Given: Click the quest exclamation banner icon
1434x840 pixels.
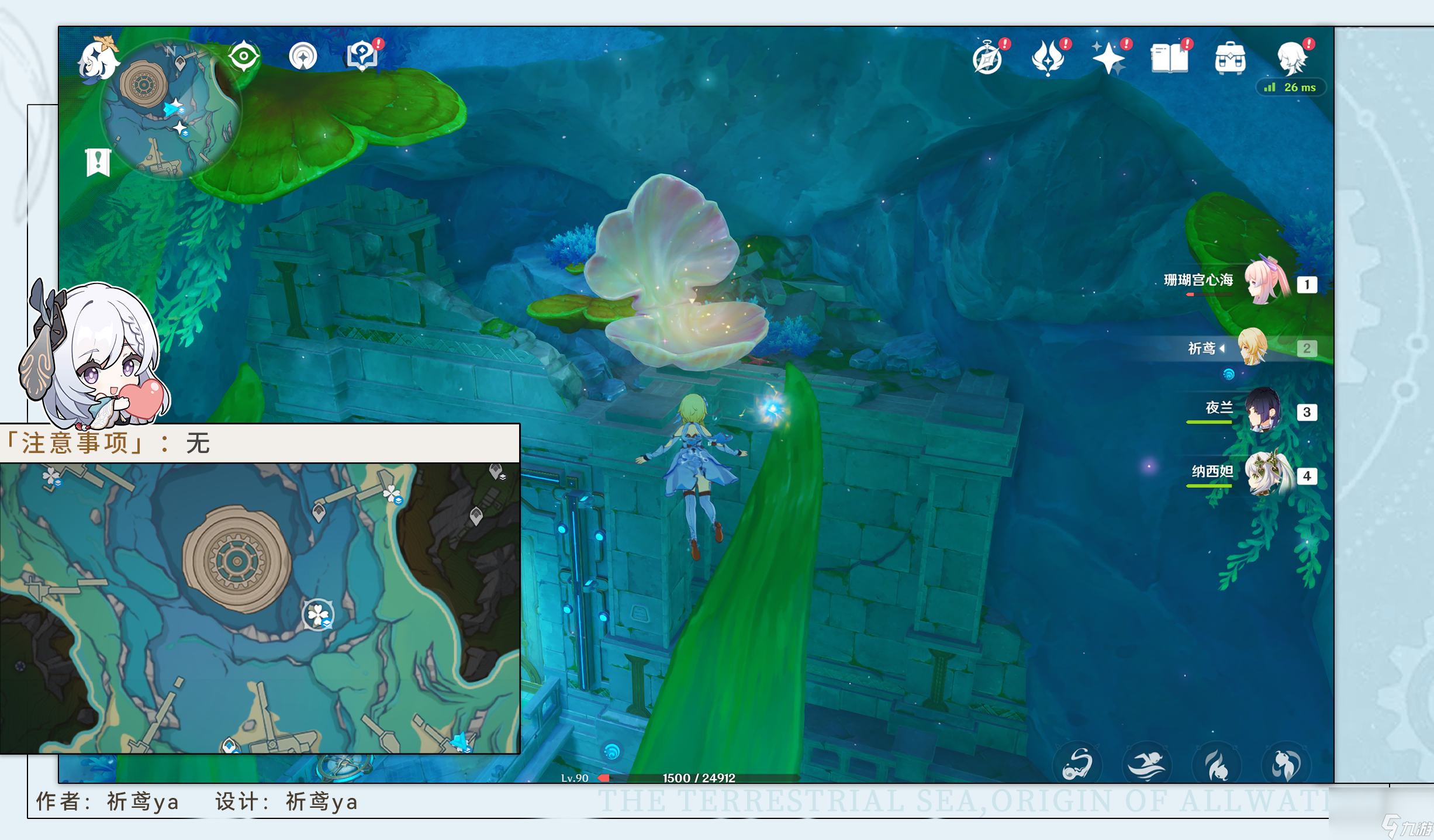Looking at the screenshot, I should pyautogui.click(x=98, y=162).
